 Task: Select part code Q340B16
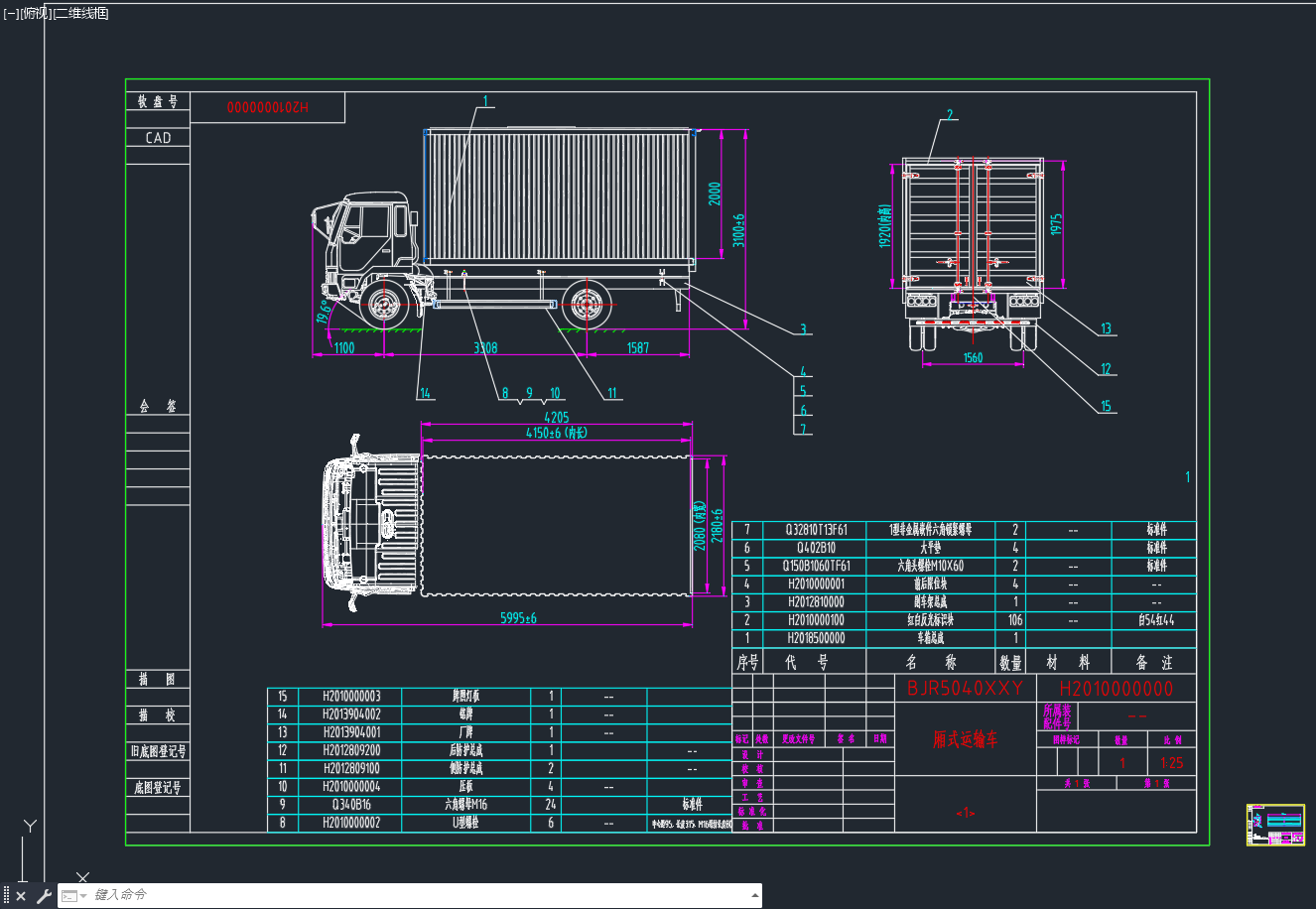point(351,805)
